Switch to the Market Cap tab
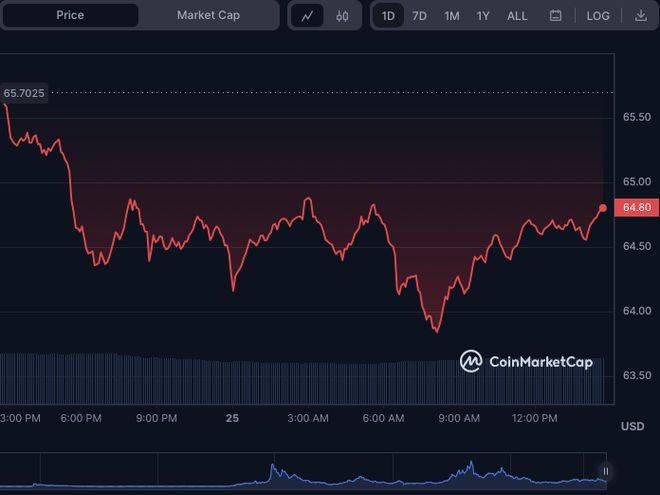This screenshot has height=495, width=660. point(208,16)
